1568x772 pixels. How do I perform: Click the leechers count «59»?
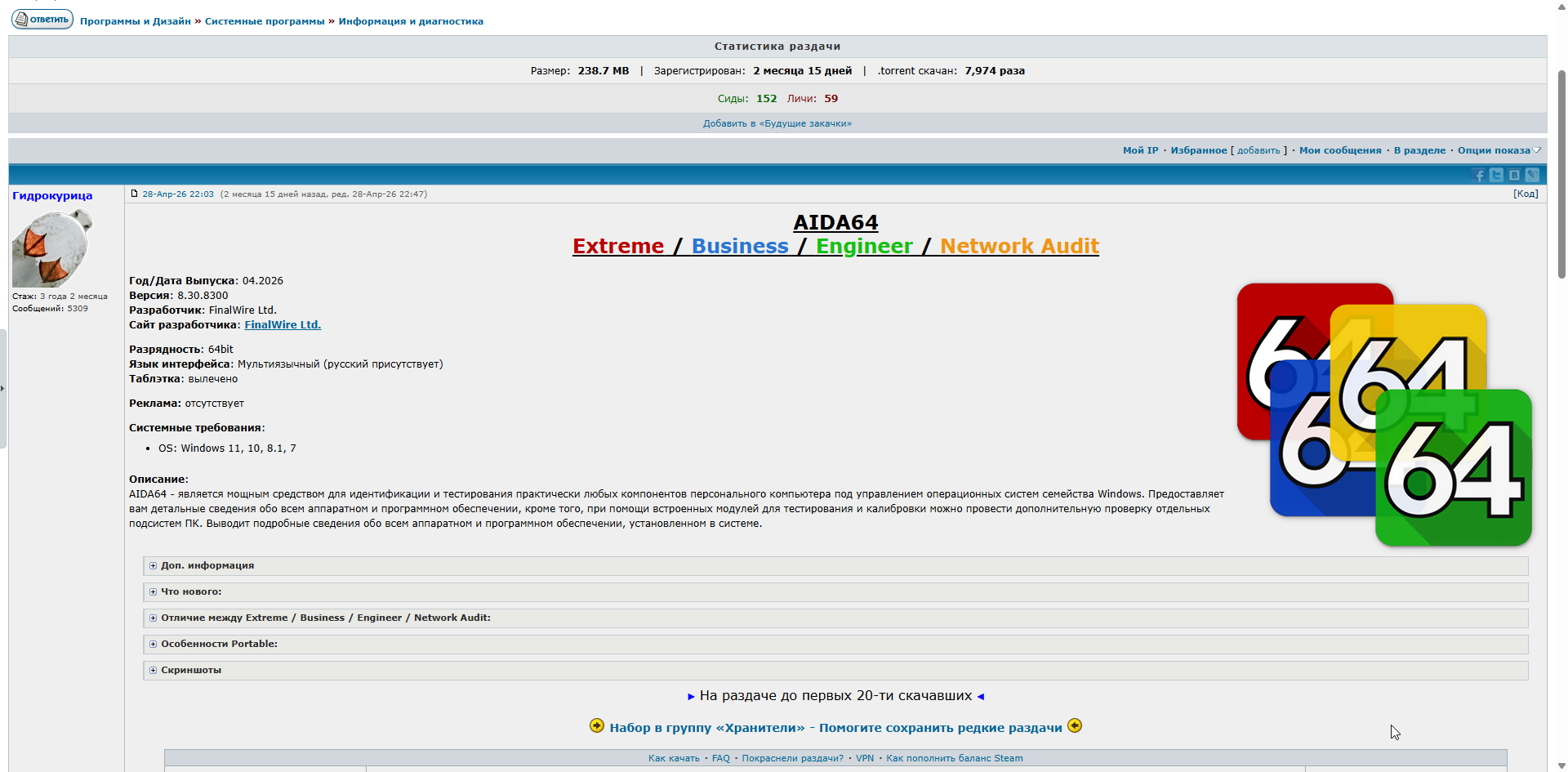pyautogui.click(x=831, y=99)
